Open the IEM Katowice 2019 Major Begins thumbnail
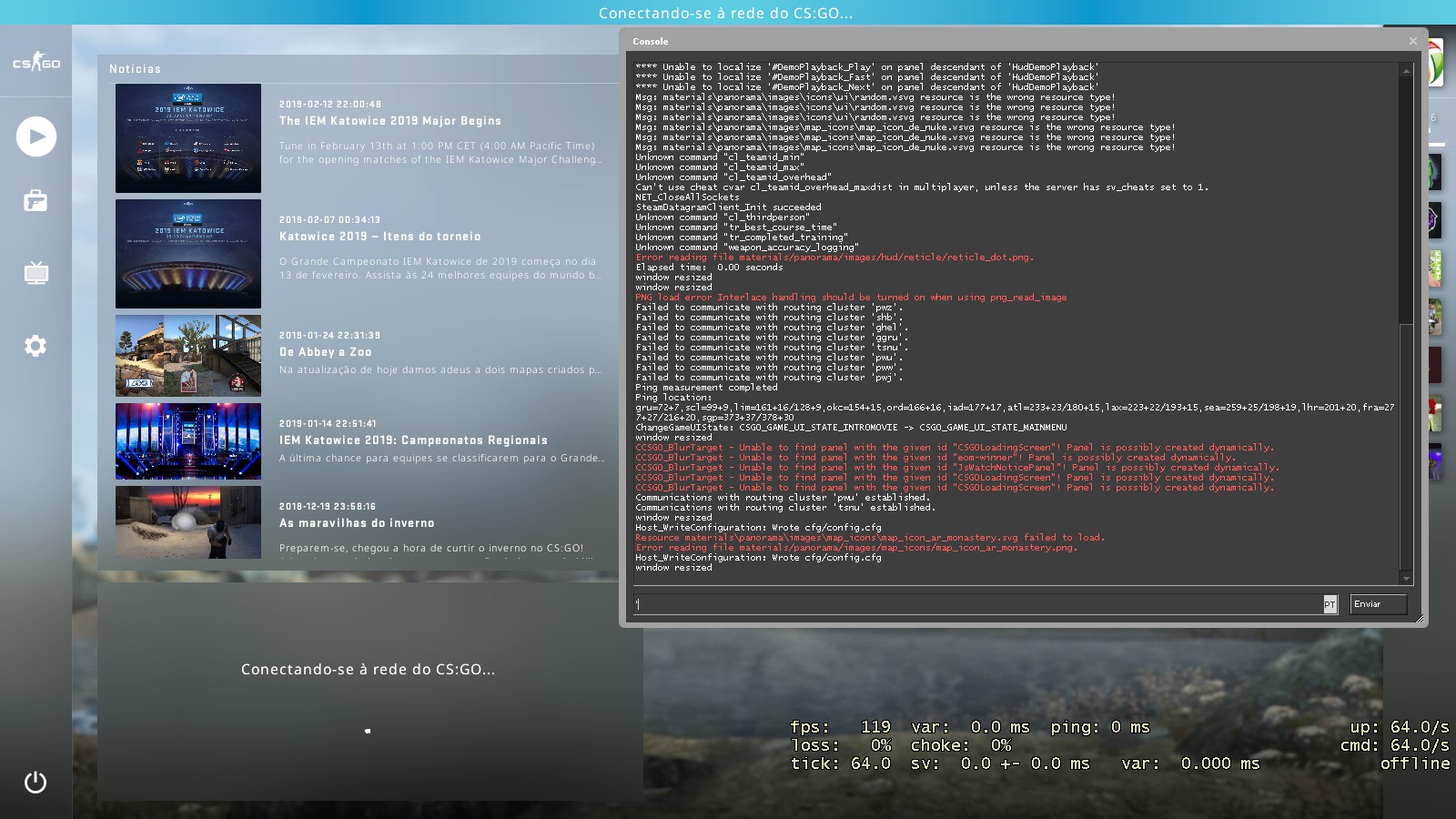 point(188,138)
